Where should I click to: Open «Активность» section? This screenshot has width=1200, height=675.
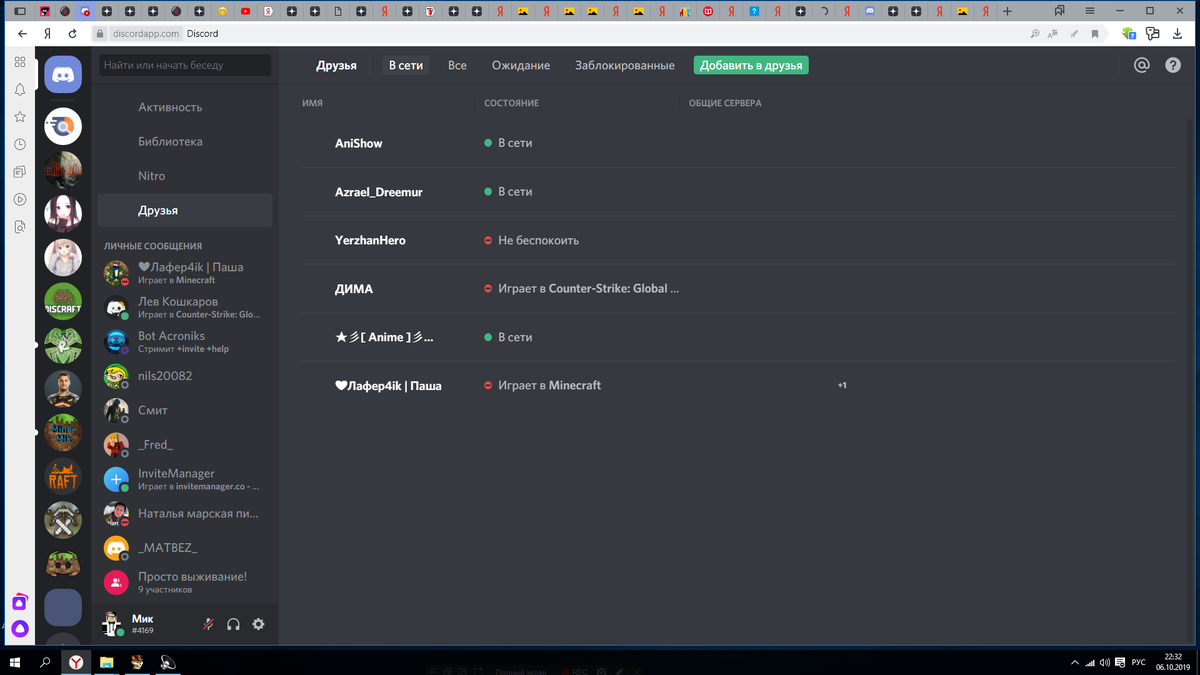185,107
